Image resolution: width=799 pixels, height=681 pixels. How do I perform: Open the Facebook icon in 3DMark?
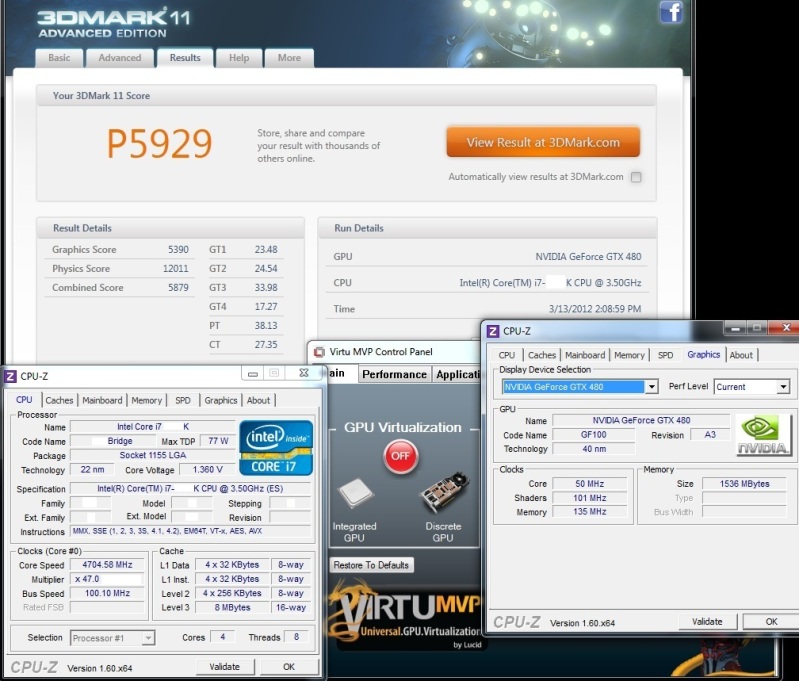click(671, 11)
